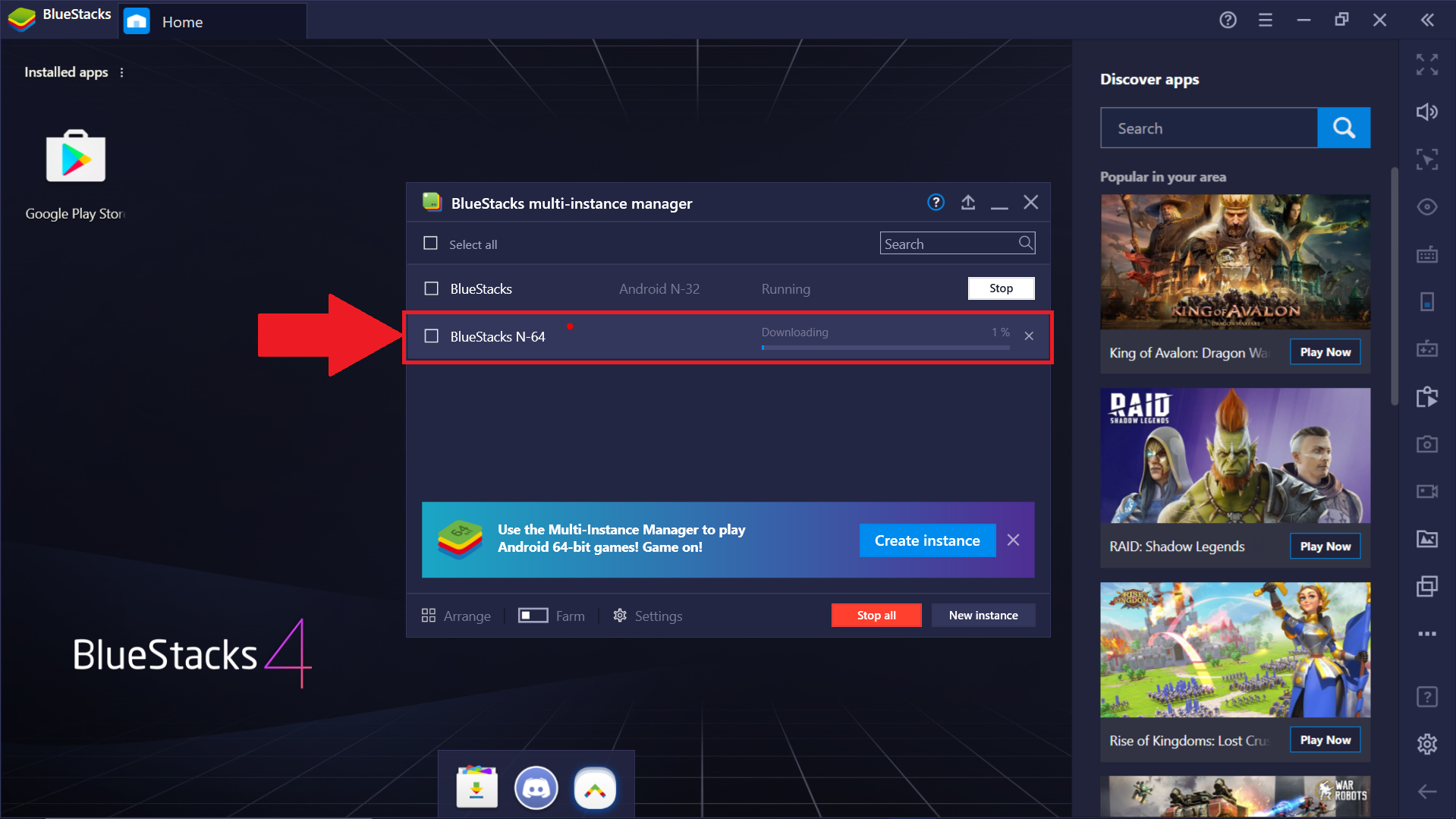Open media gallery picture icon

tap(1426, 539)
